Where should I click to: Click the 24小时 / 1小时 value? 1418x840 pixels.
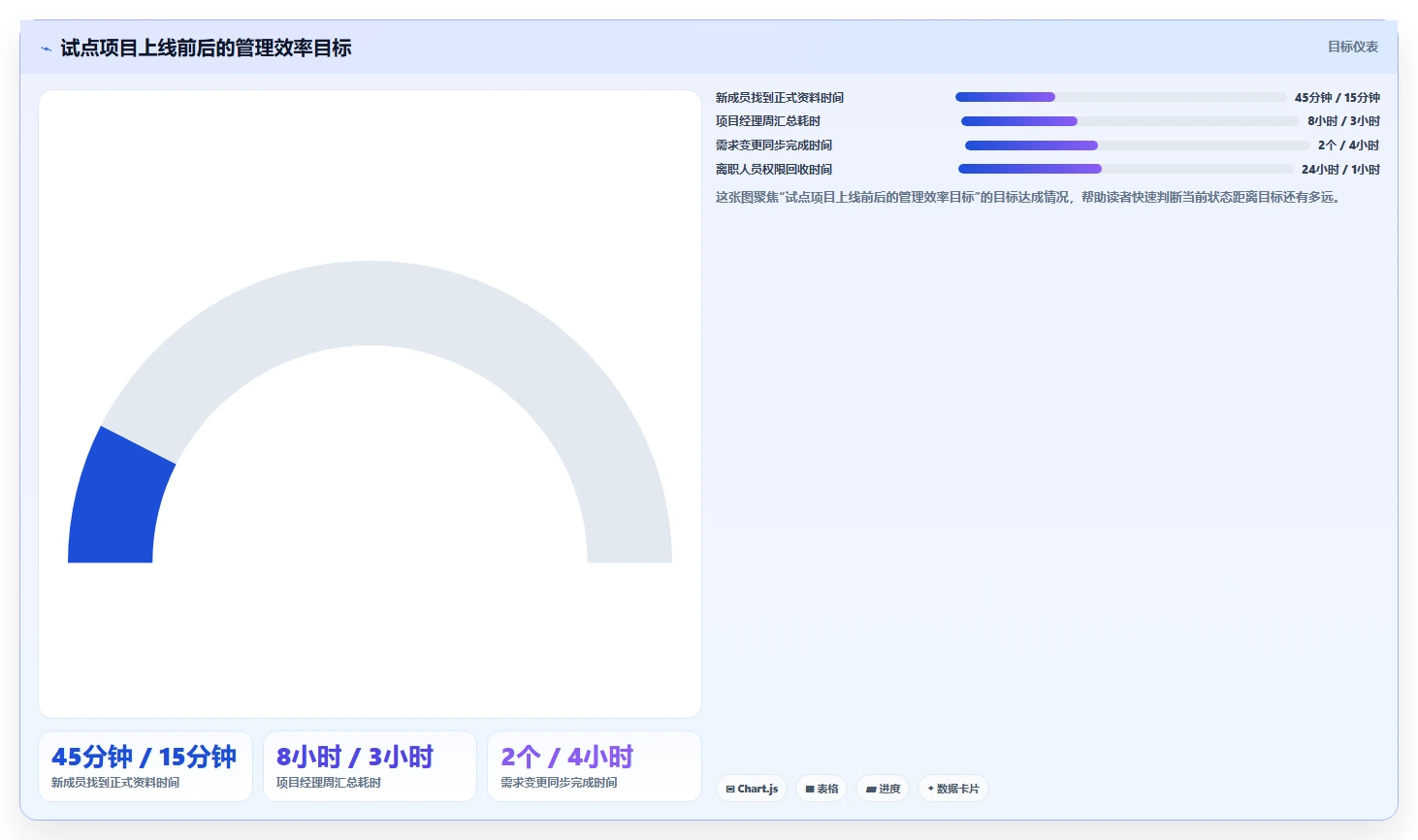click(1340, 170)
